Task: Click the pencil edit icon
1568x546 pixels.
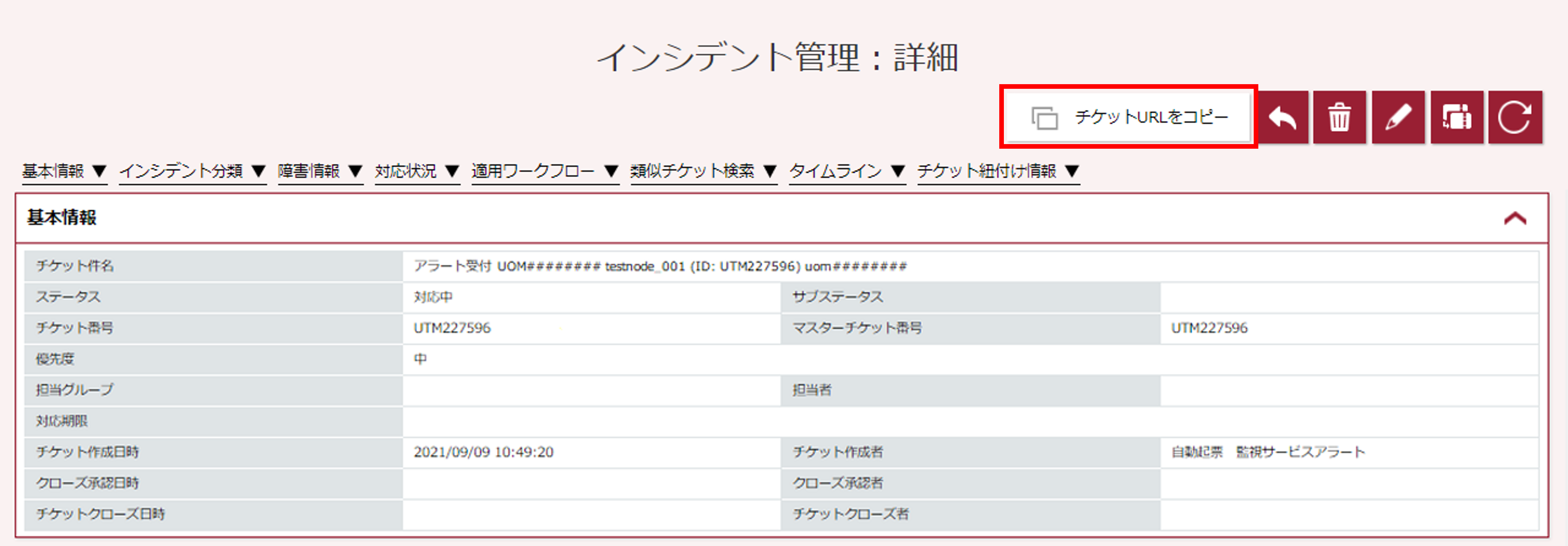Action: [1398, 117]
